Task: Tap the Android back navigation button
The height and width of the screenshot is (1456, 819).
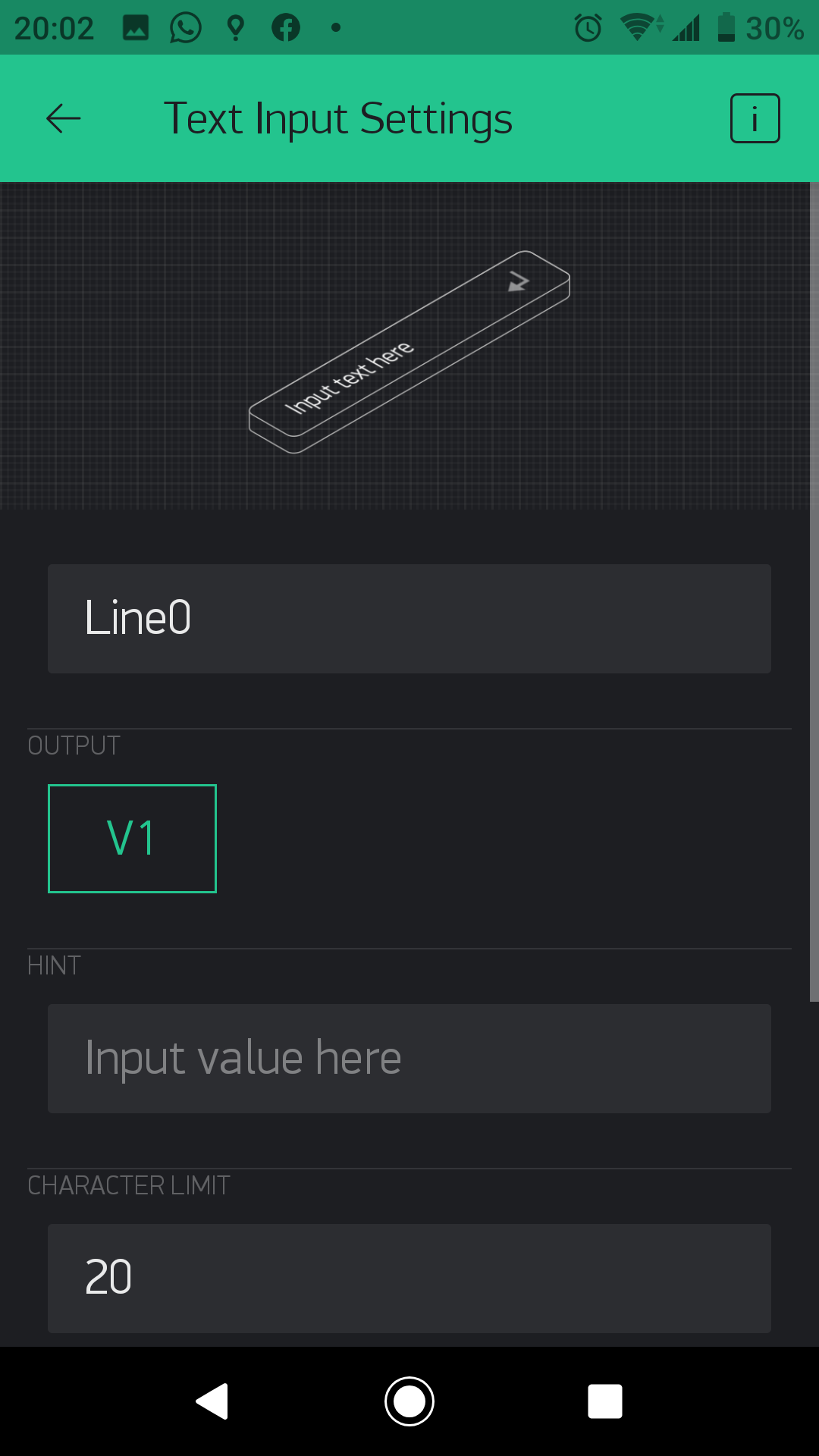Action: [x=212, y=1401]
